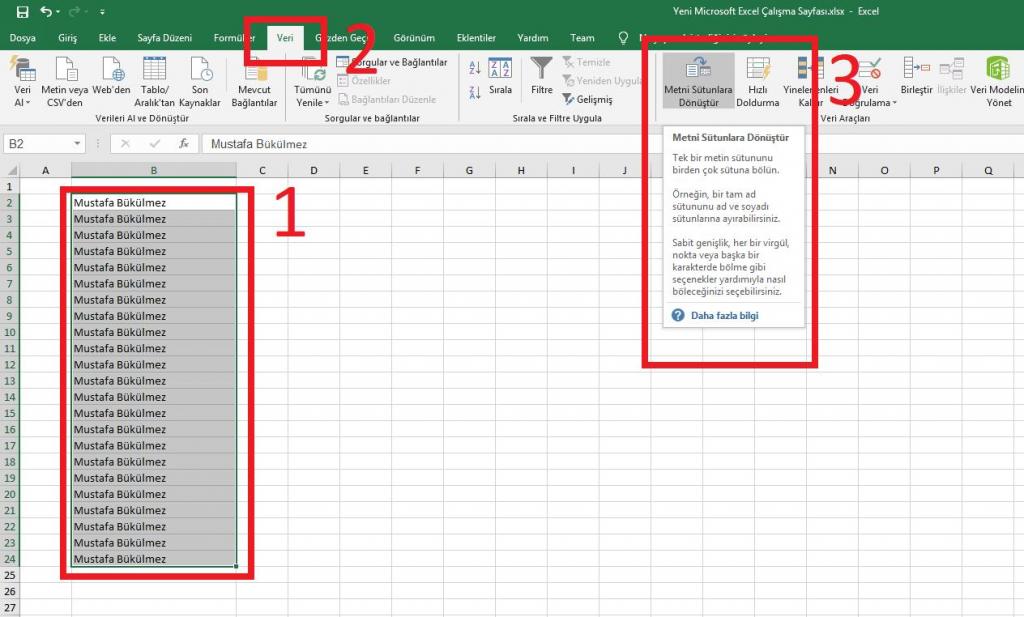Image resolution: width=1024 pixels, height=617 pixels.
Task: Click the Undo arrow icon
Action: (x=46, y=12)
